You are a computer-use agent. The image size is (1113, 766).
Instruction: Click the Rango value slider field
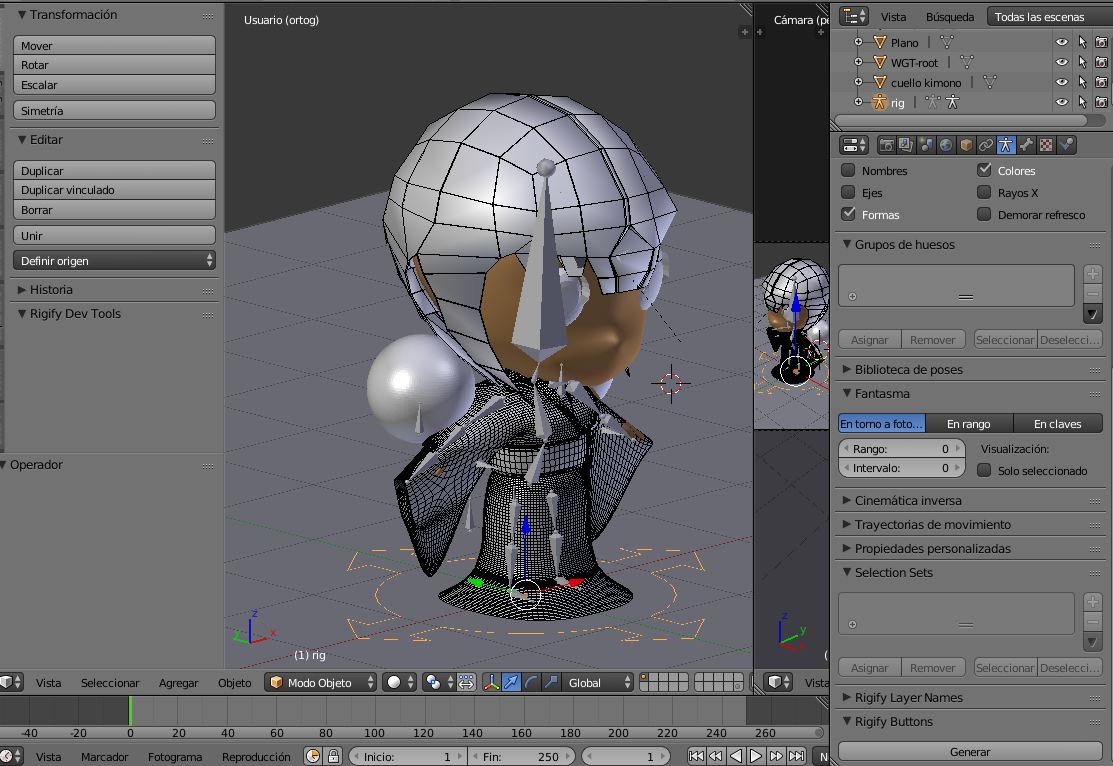[901, 449]
